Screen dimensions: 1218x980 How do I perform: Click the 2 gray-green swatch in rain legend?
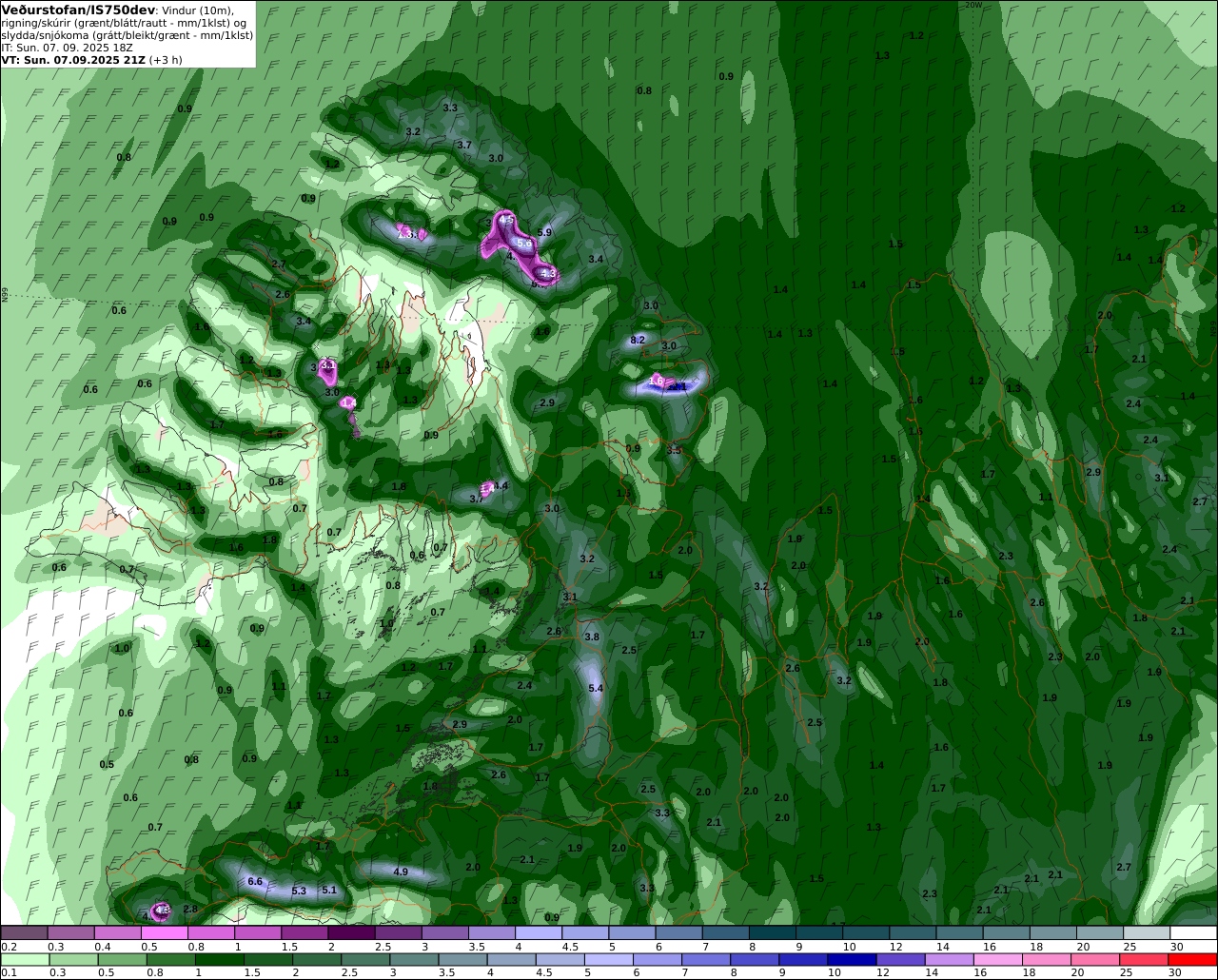pyautogui.click(x=317, y=959)
